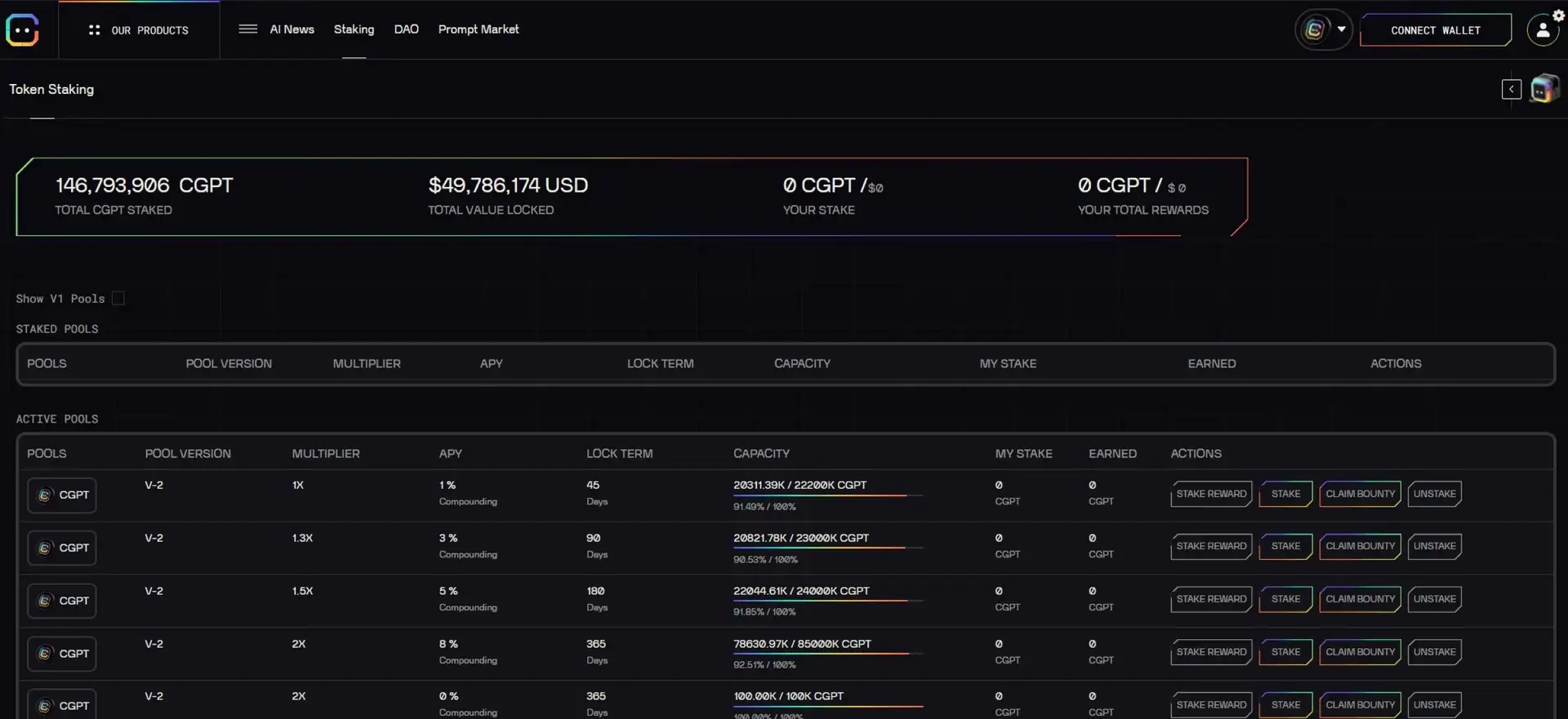Click Stake for the 90-day pool

coord(1285,546)
